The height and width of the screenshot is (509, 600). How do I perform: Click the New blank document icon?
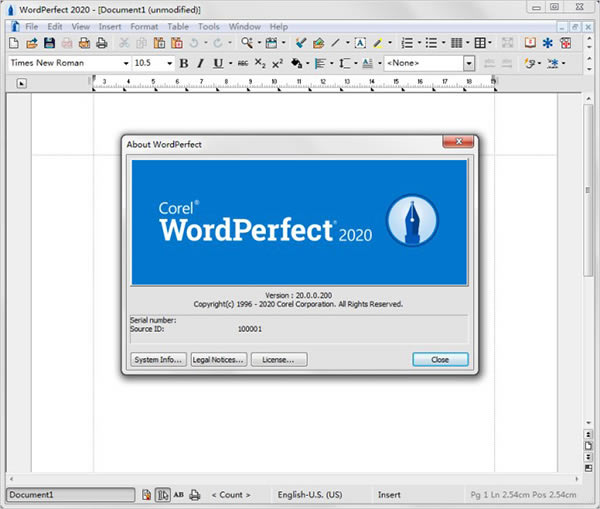tap(13, 43)
